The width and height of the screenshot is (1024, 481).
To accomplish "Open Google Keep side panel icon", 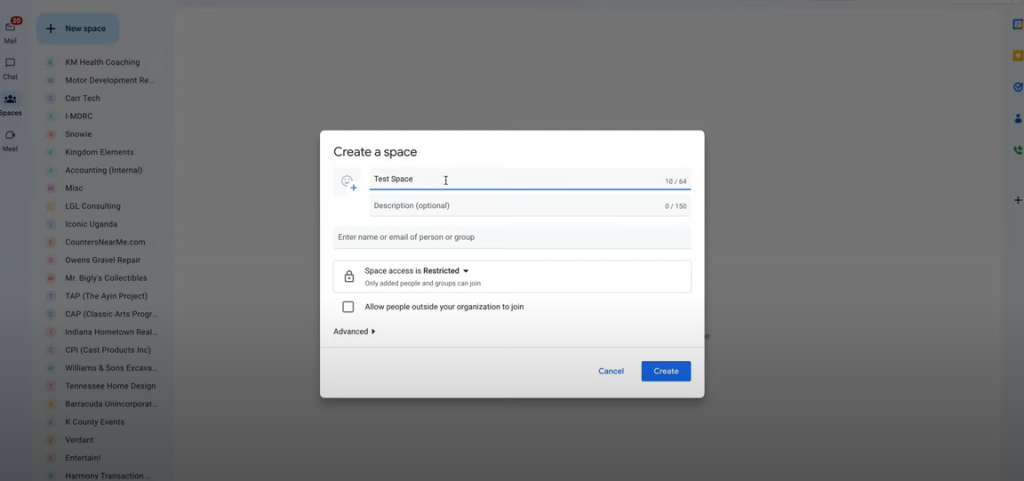I will pos(1017,56).
